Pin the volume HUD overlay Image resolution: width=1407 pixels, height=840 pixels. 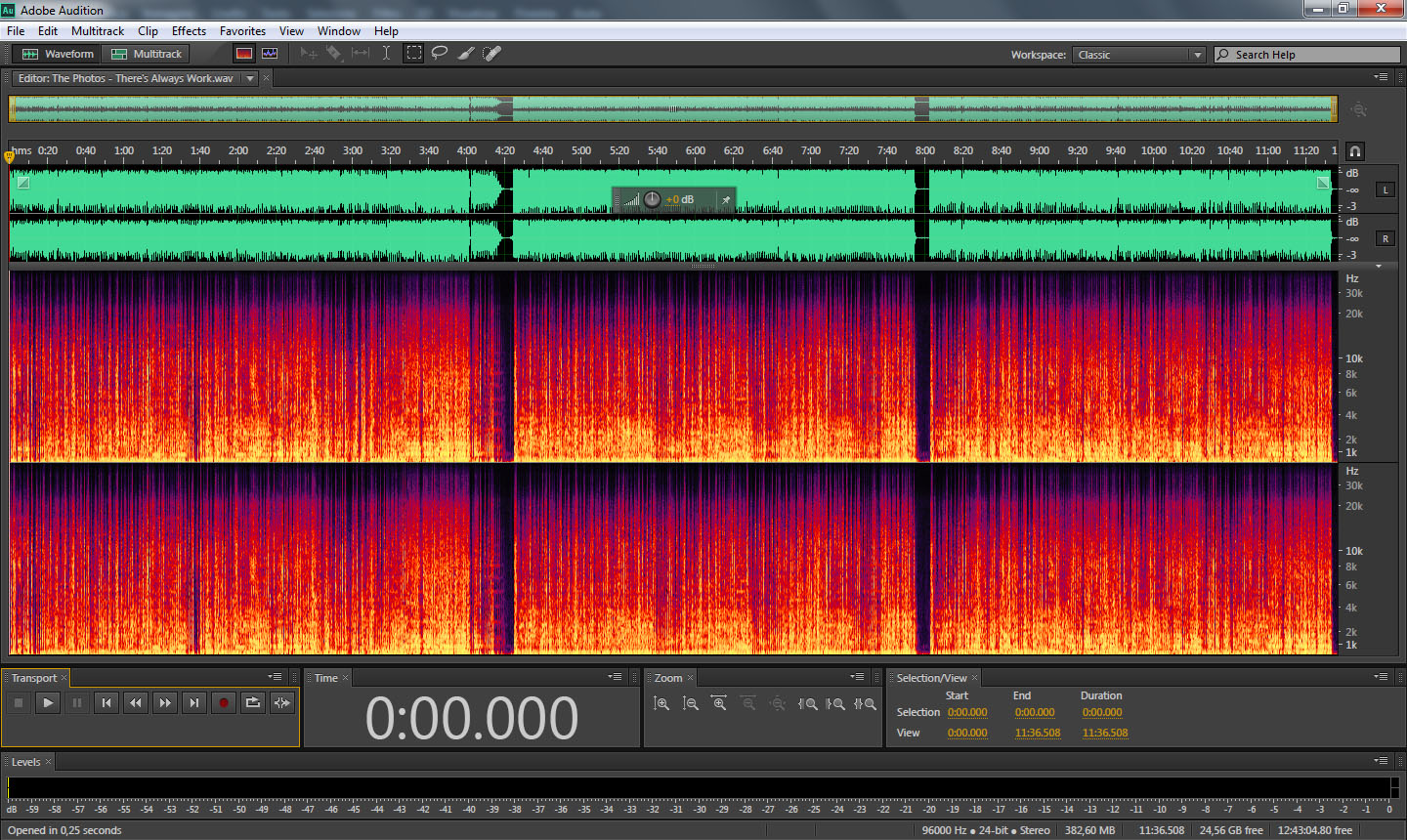(726, 199)
